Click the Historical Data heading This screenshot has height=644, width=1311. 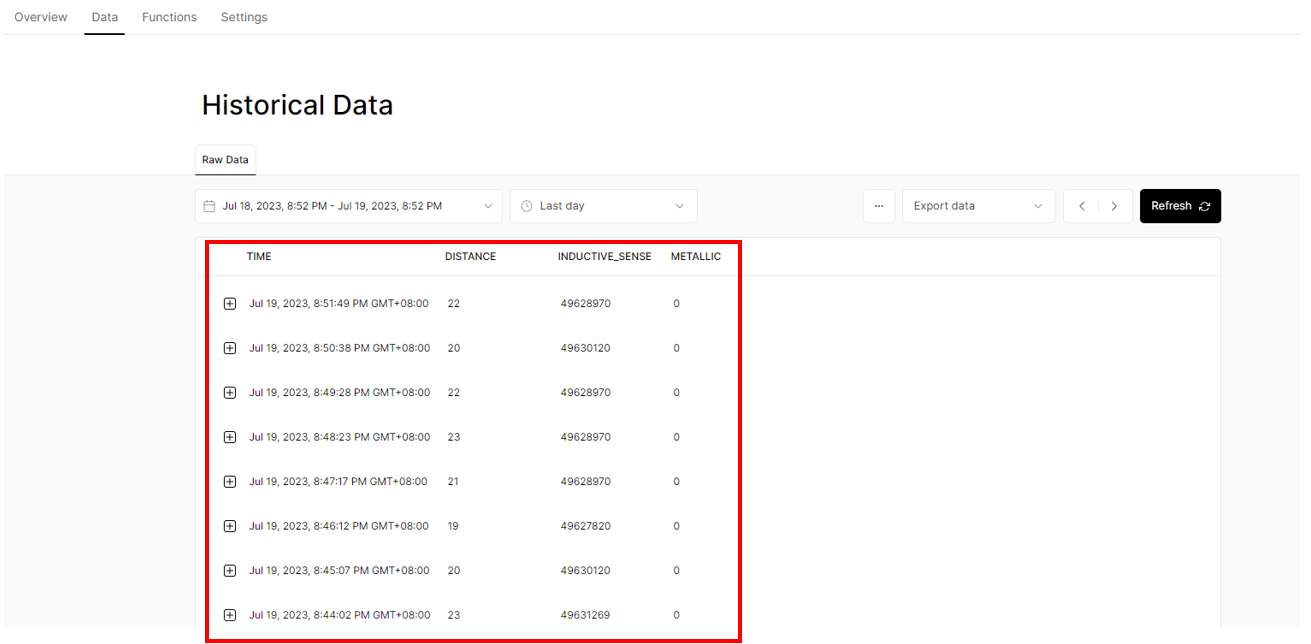tap(297, 105)
